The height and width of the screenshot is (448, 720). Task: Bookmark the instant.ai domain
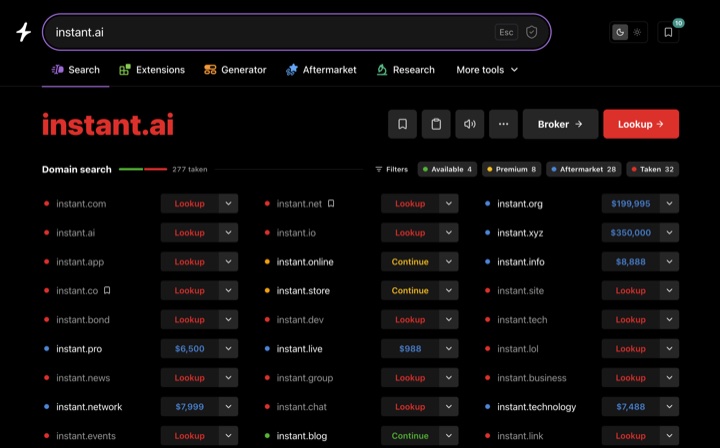point(402,124)
